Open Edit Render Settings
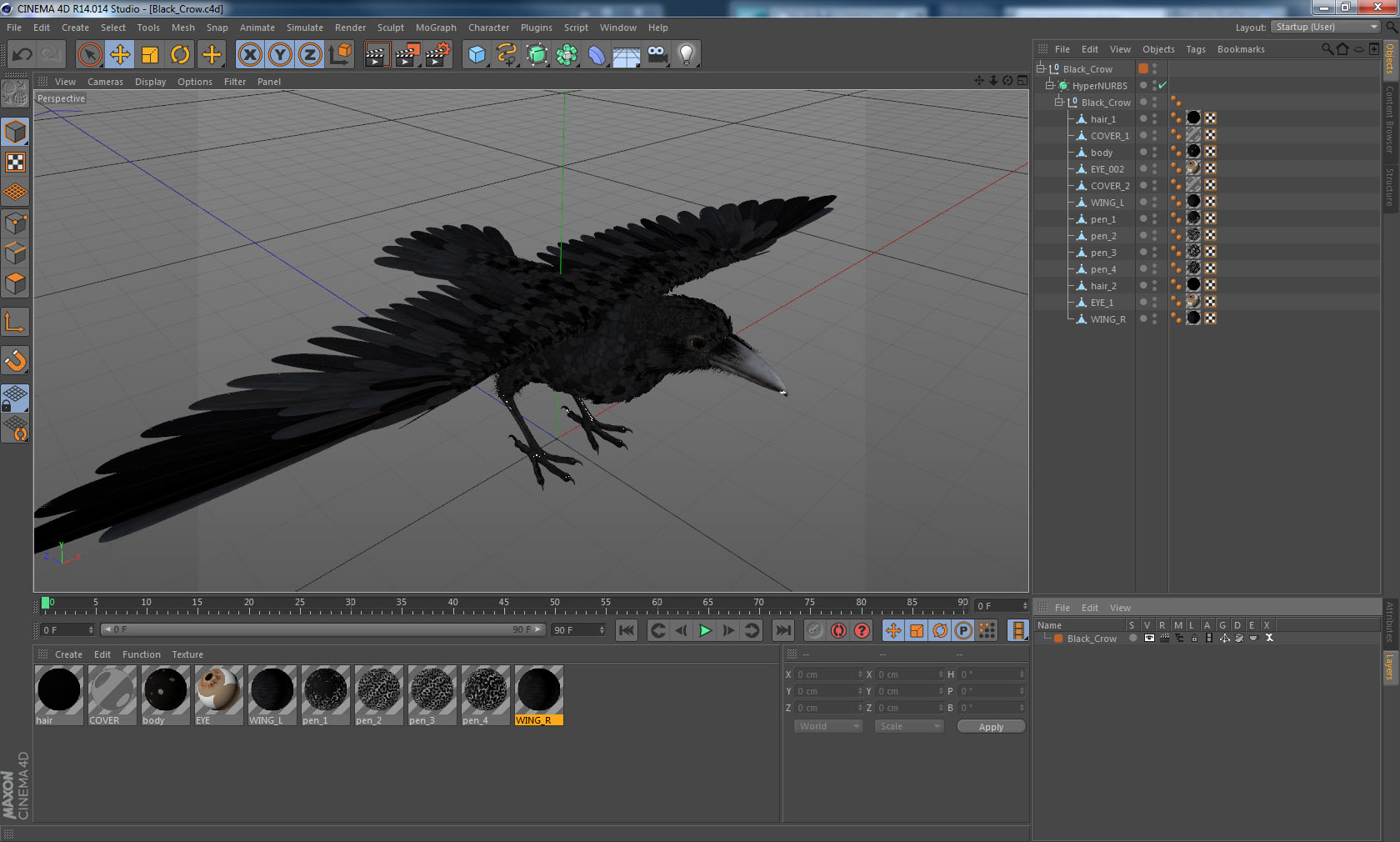Screen dimensions: 1400x842 438,55
